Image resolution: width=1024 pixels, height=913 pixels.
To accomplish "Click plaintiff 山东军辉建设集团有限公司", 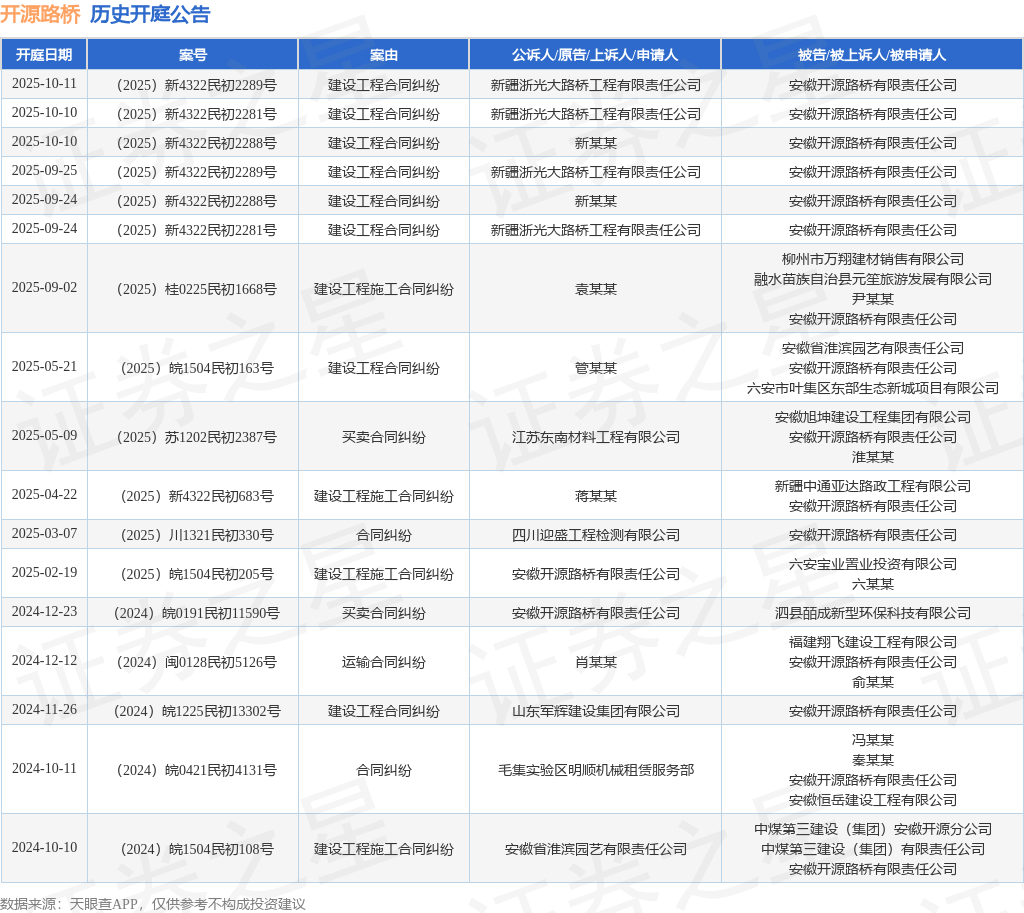I will tap(595, 711).
